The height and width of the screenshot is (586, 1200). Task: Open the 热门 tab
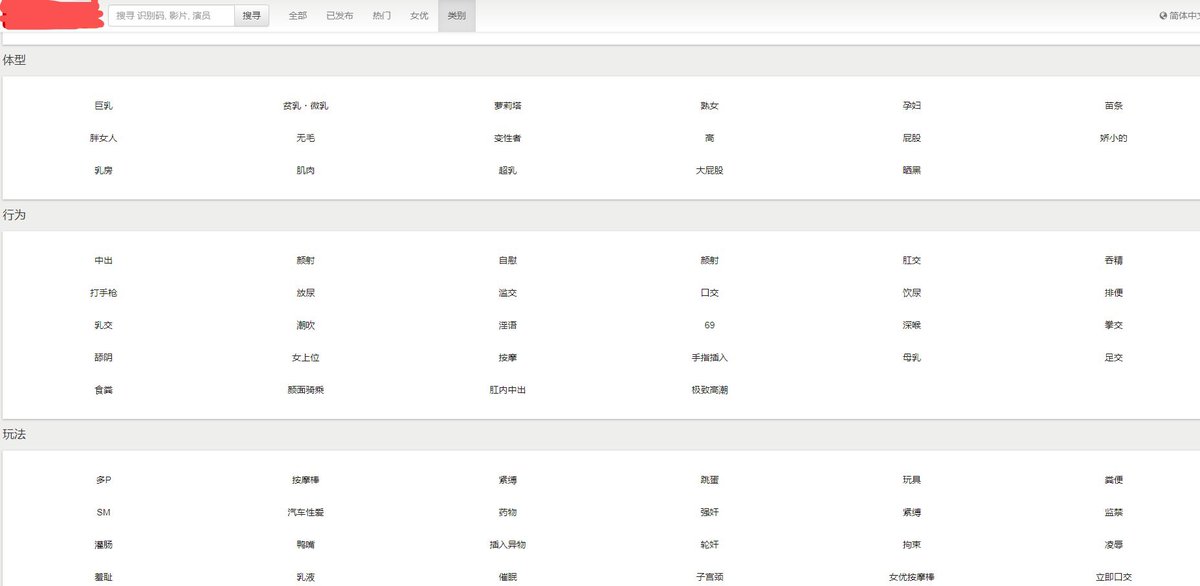point(382,16)
